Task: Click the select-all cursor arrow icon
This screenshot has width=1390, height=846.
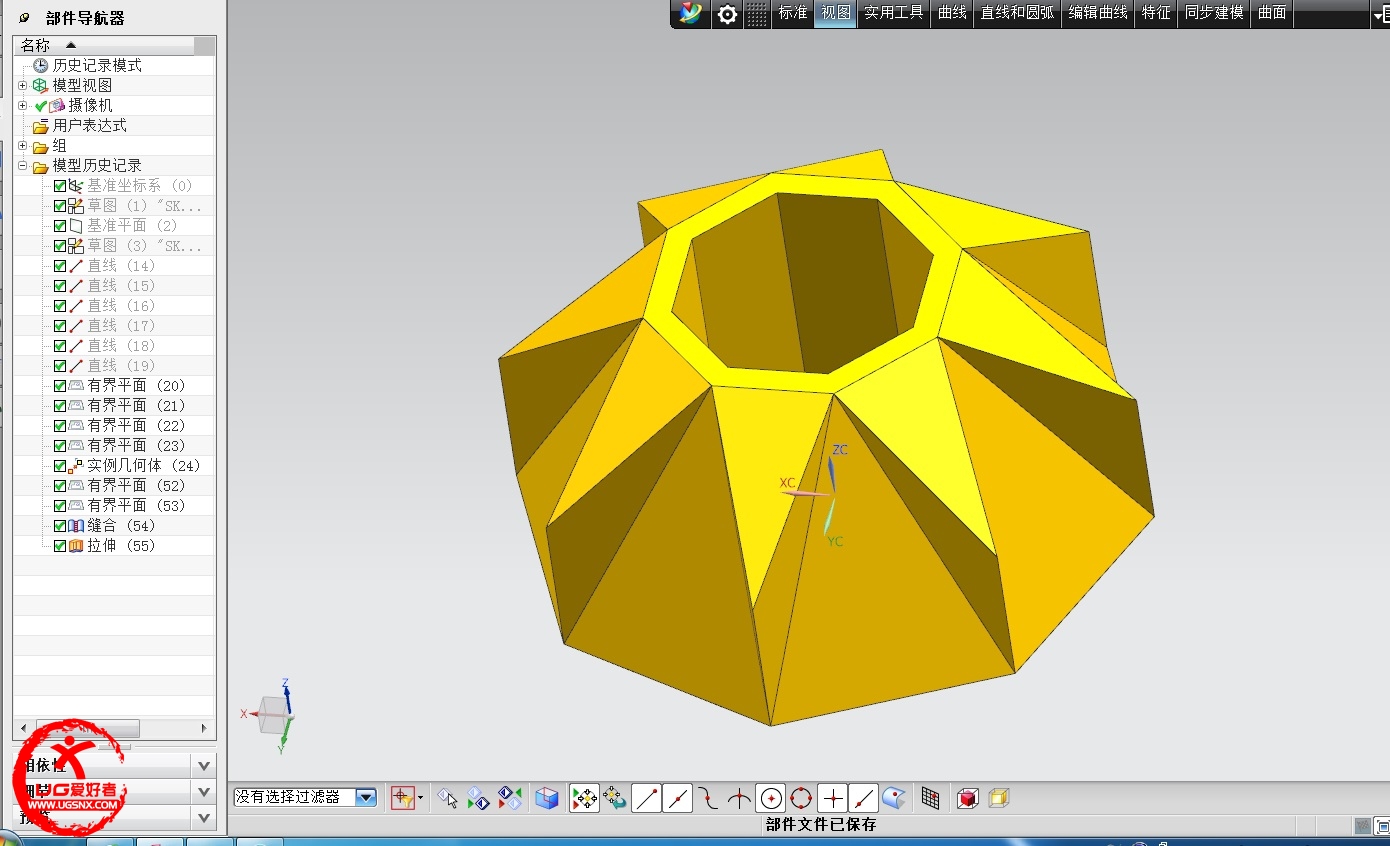Action: click(x=448, y=798)
